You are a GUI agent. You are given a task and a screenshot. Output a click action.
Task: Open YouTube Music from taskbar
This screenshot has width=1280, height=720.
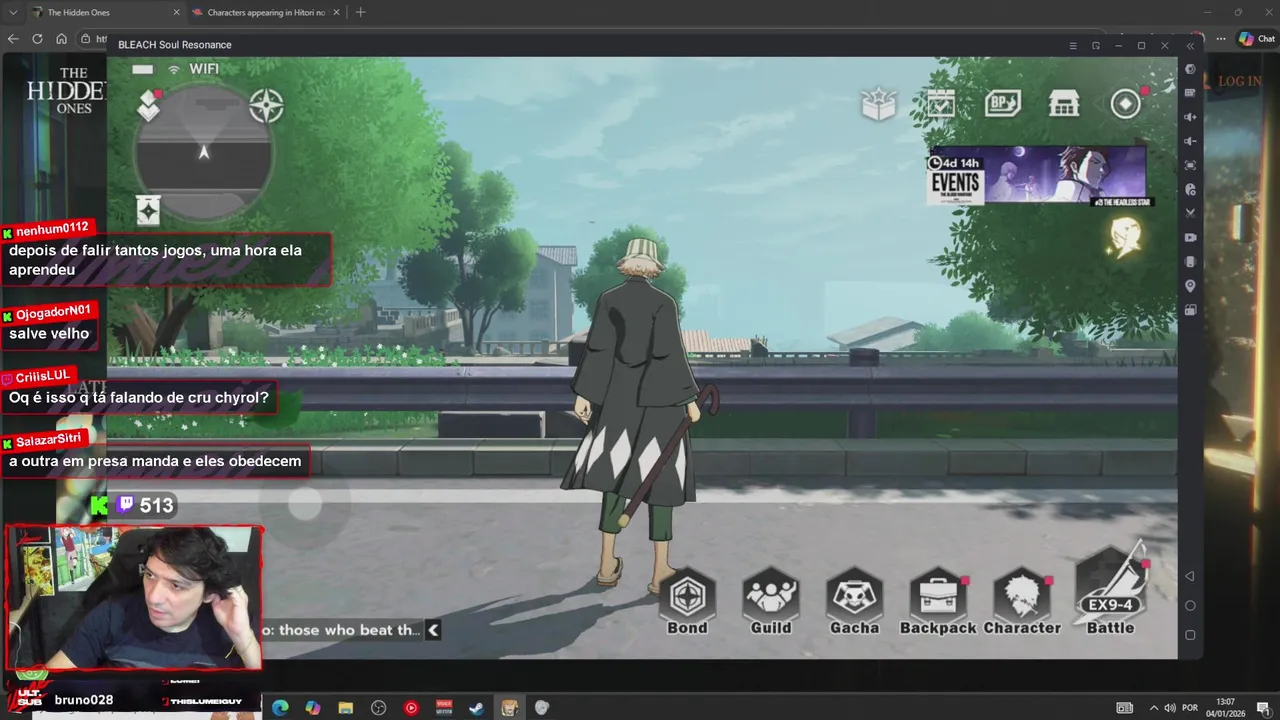point(411,708)
